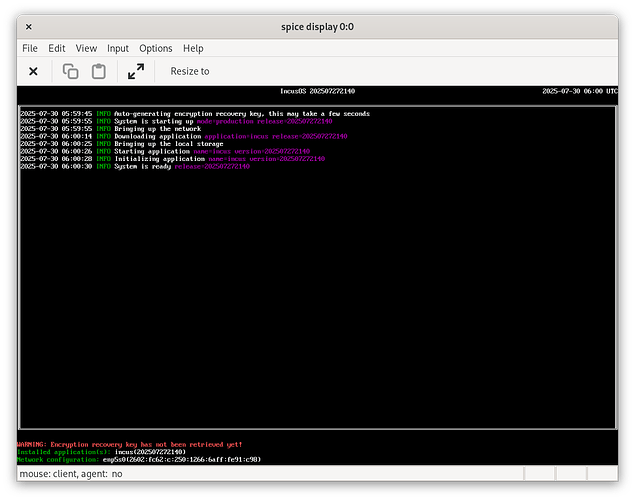The height and width of the screenshot is (500, 635).
Task: Click the 'Network configuration' line
Action: tap(139, 460)
